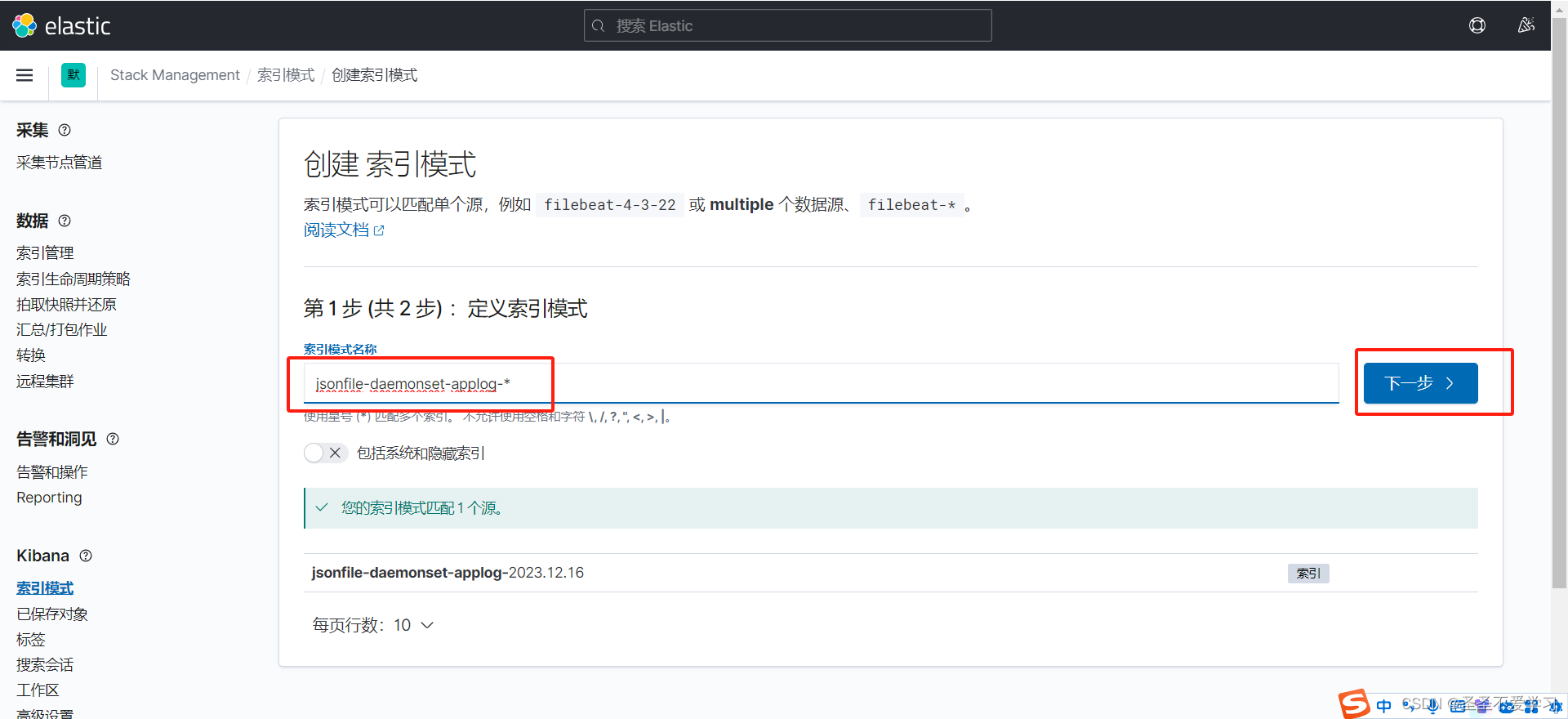Viewport: 1568px width, 719px height.
Task: Click the 创建 索引模式 page title
Action: point(390,164)
